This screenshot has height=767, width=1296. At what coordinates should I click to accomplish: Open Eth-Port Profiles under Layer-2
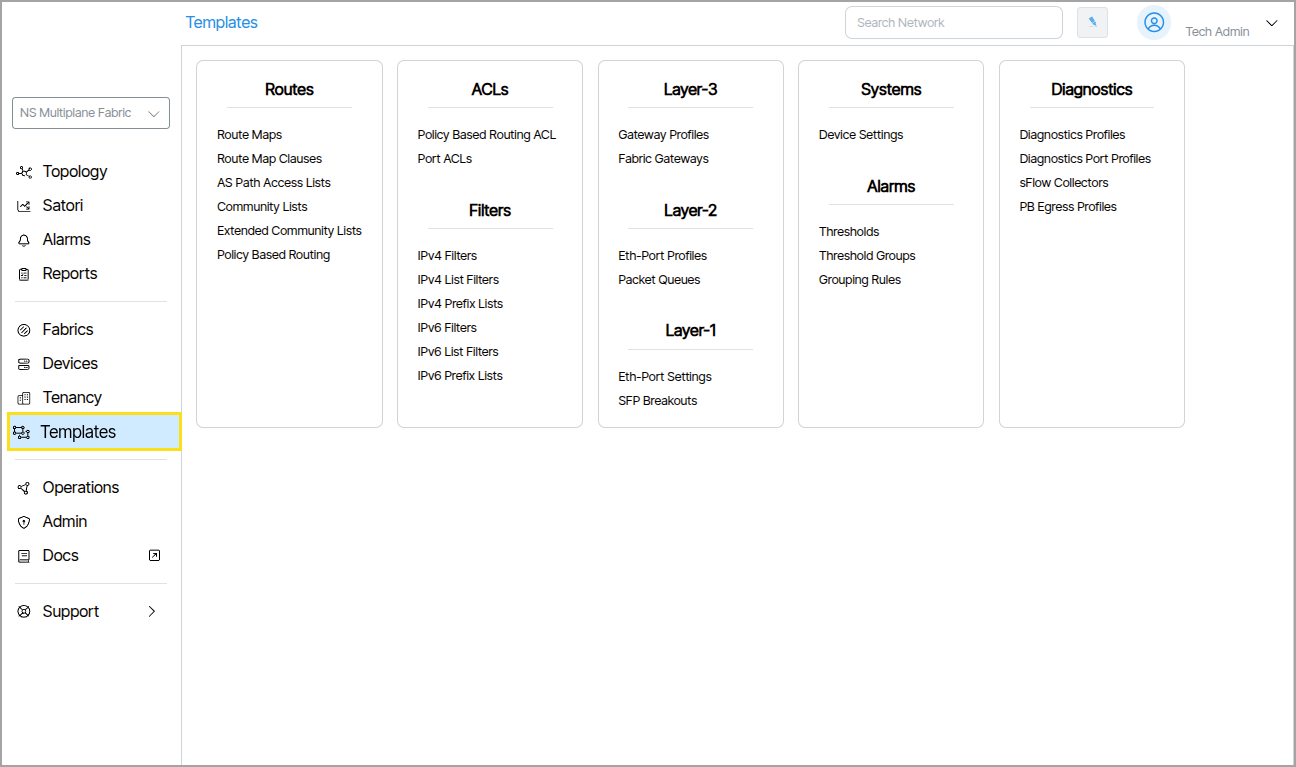[x=663, y=256]
